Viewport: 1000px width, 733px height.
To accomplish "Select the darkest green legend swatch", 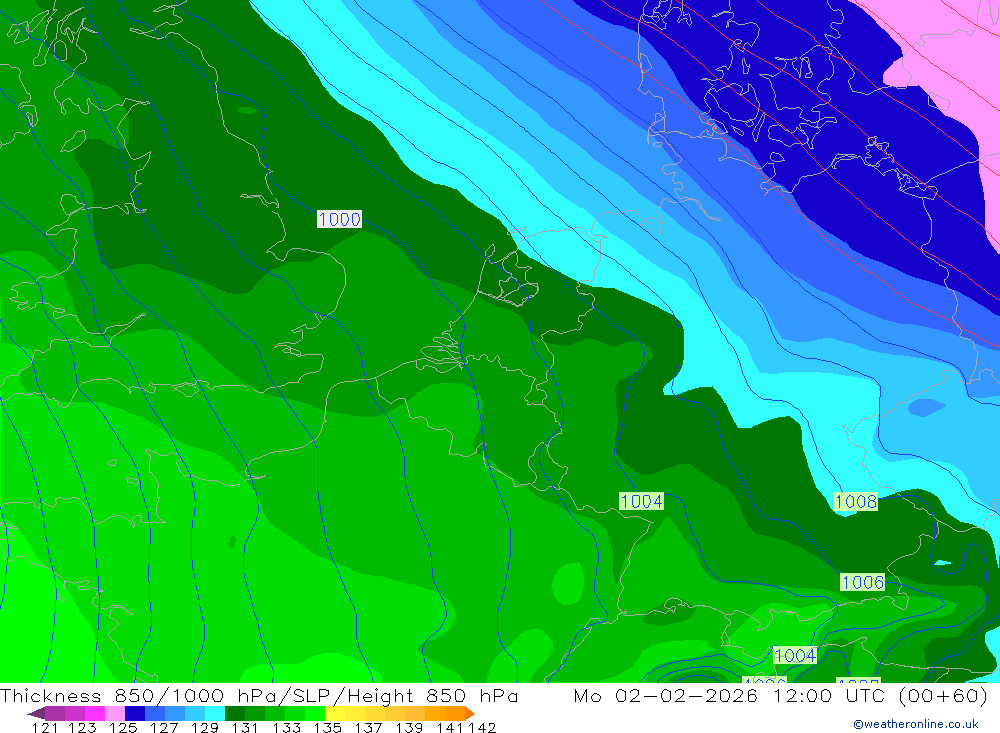I will click(x=235, y=713).
